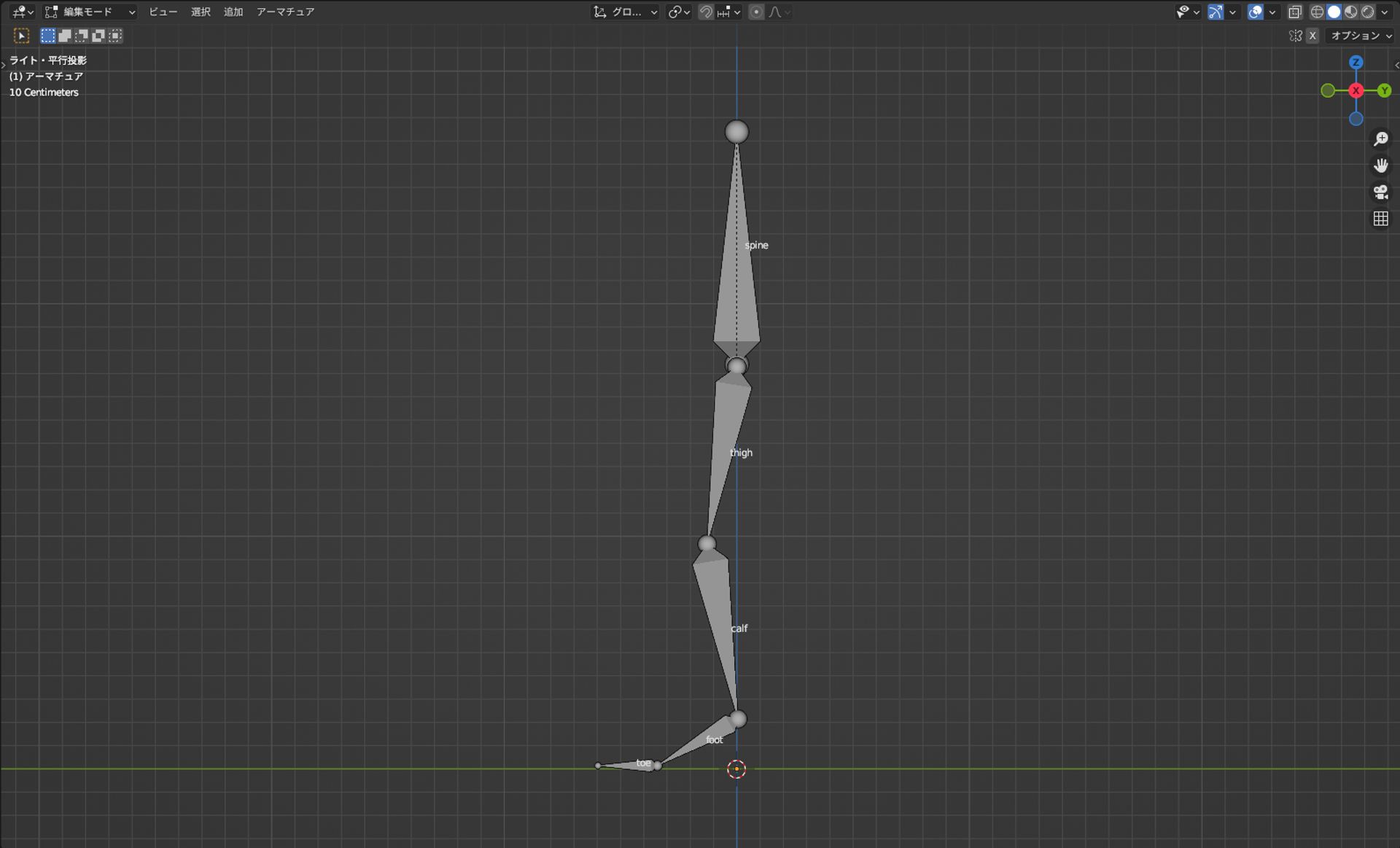Toggle proportional editing

point(756,12)
